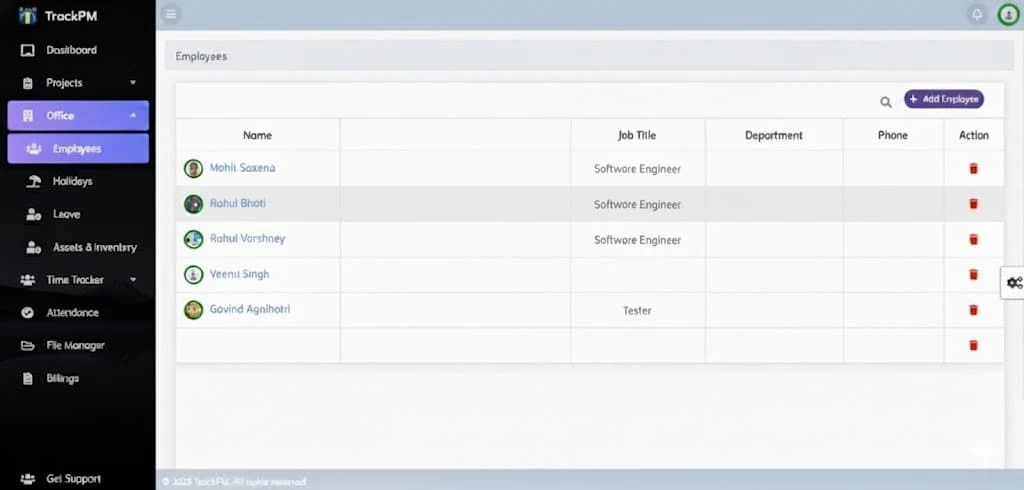Screen dimensions: 1024x490
Task: Open the user profile avatar
Action: coord(1008,14)
